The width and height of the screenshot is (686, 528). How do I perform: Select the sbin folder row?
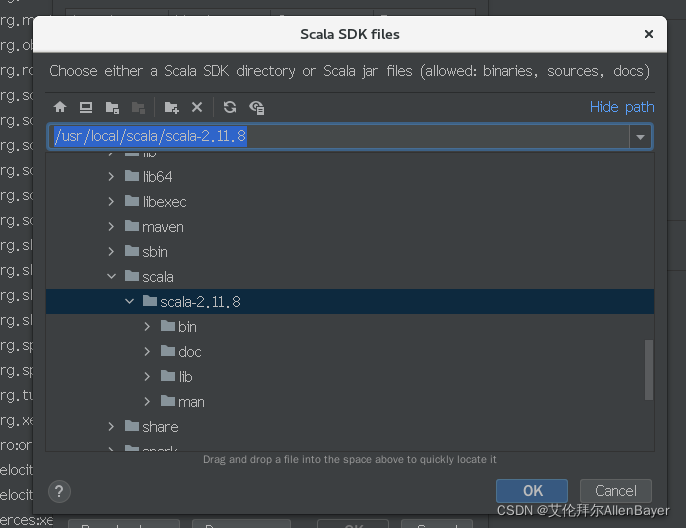tap(350, 252)
